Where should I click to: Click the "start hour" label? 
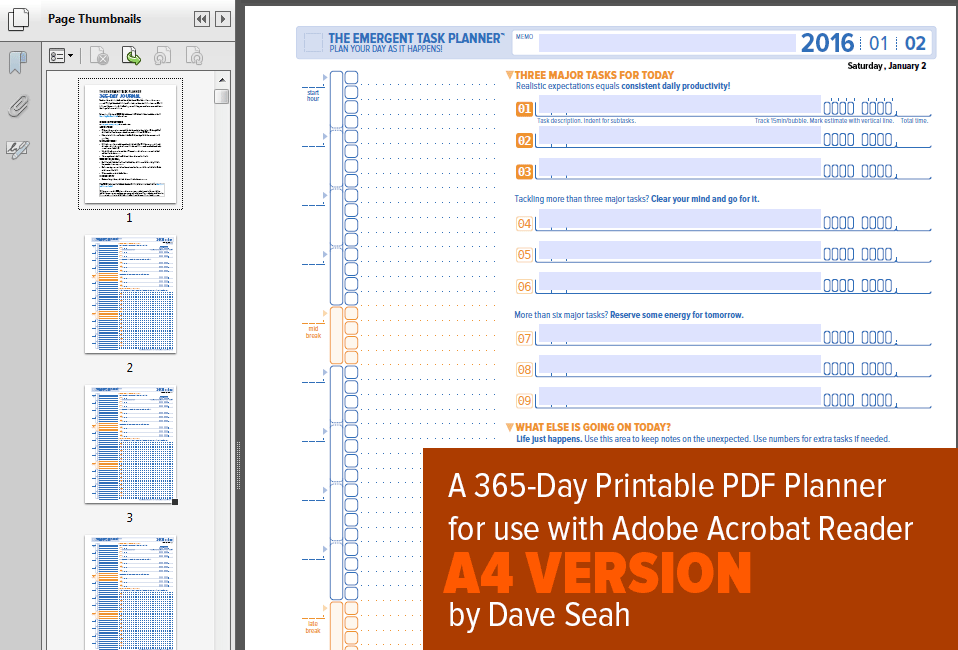313,95
